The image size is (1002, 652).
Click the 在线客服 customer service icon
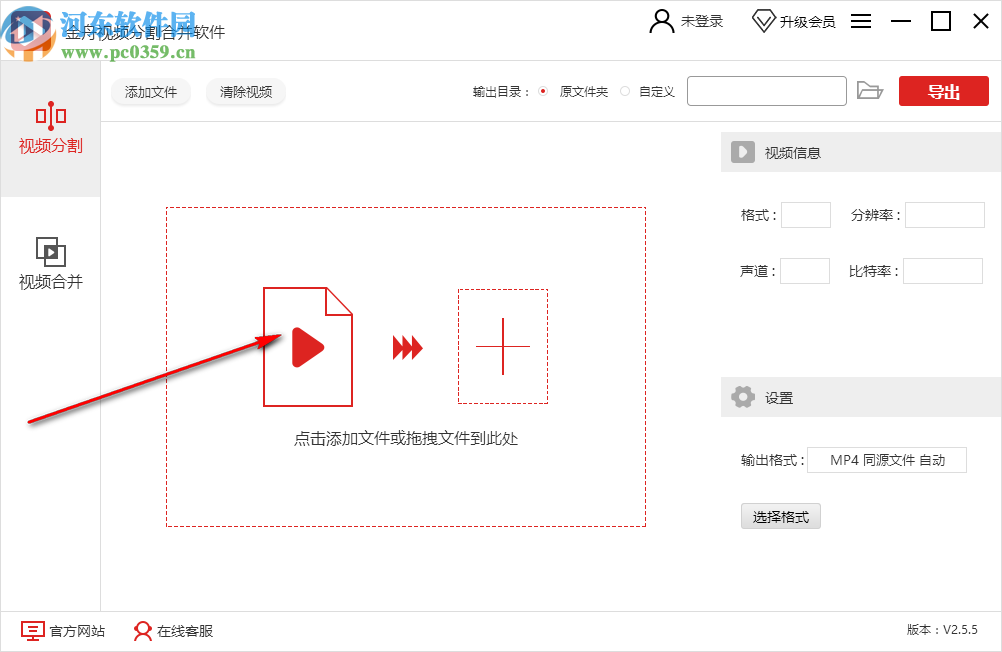pos(142,631)
